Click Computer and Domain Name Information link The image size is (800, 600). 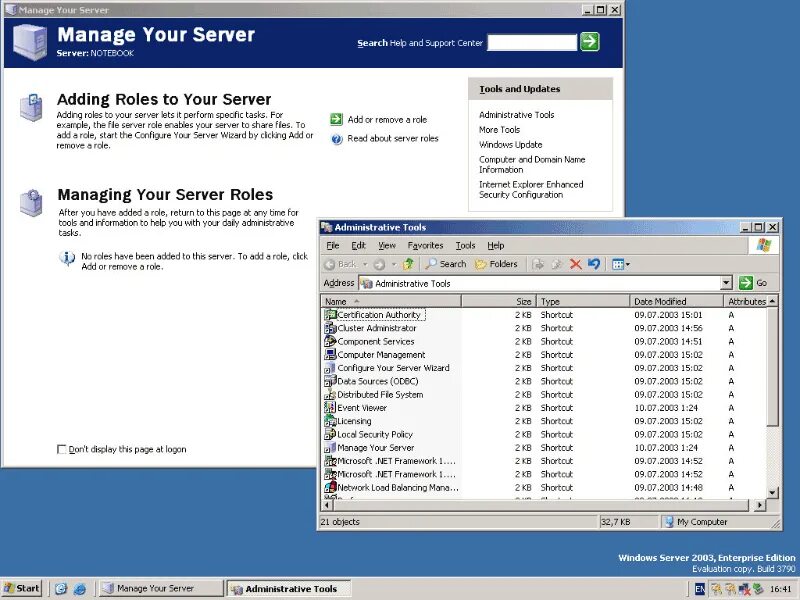pyautogui.click(x=532, y=164)
